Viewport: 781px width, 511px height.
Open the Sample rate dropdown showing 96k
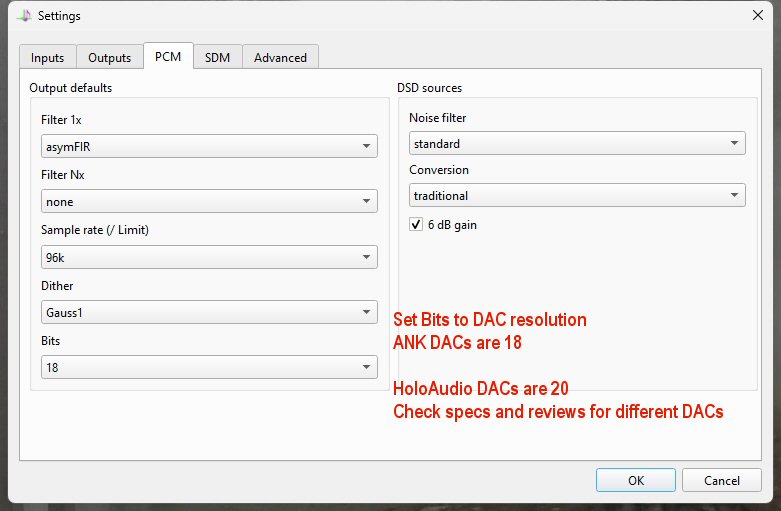pos(209,257)
